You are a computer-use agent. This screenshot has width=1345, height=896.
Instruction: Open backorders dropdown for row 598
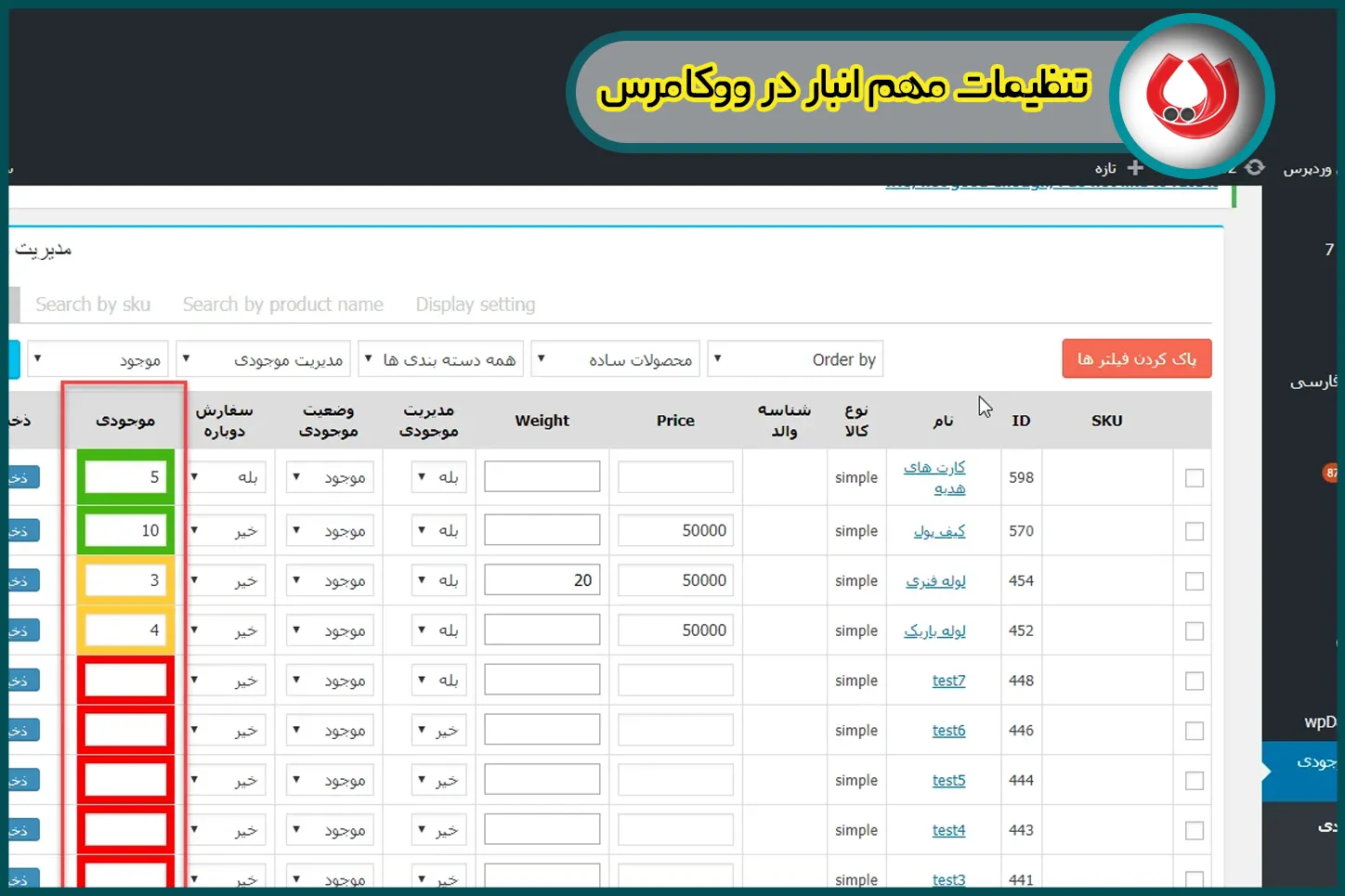pyautogui.click(x=227, y=477)
